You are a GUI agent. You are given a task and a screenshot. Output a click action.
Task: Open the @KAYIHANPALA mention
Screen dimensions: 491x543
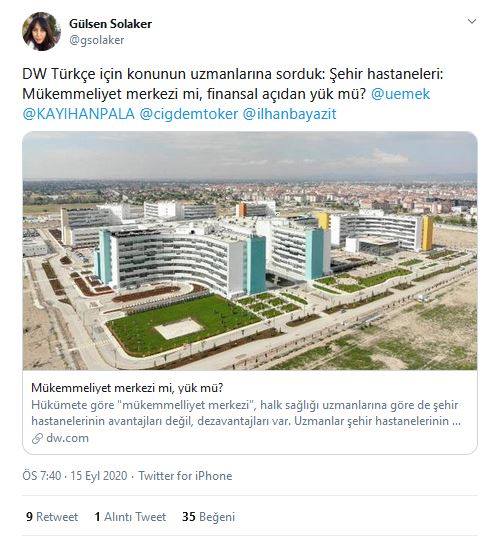(x=79, y=114)
